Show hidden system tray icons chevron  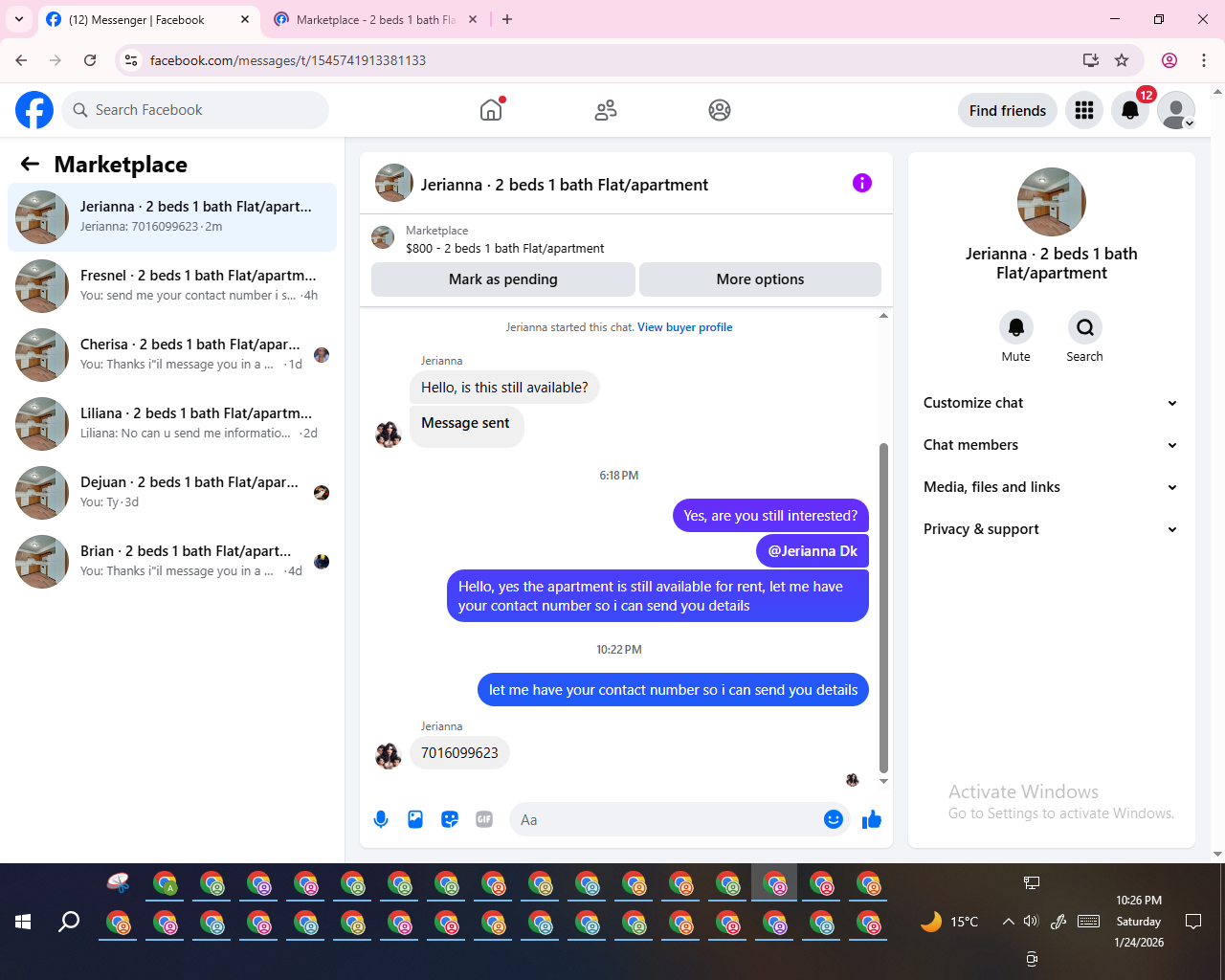pyautogui.click(x=1008, y=922)
